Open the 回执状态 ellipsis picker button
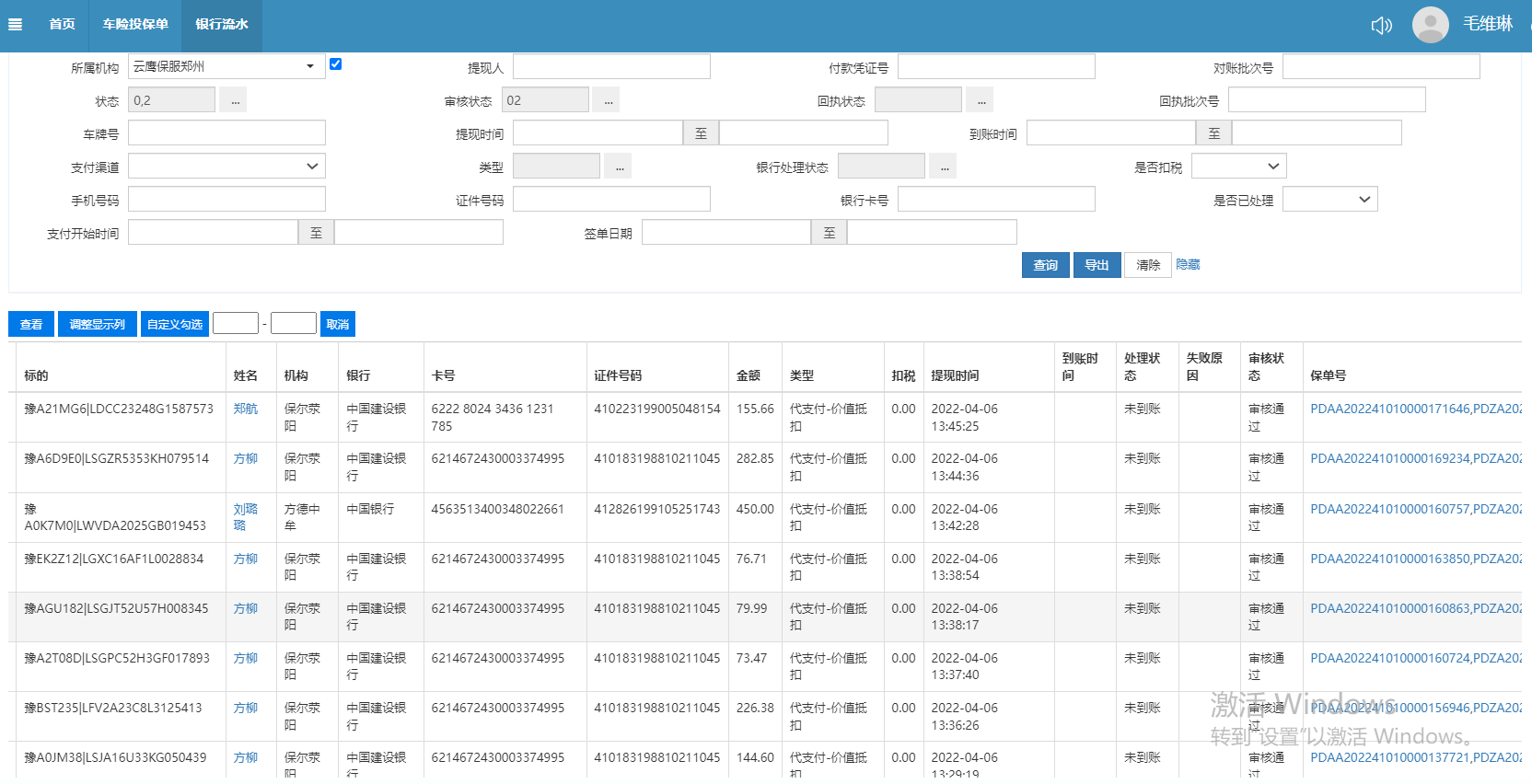1532x784 pixels. [981, 100]
